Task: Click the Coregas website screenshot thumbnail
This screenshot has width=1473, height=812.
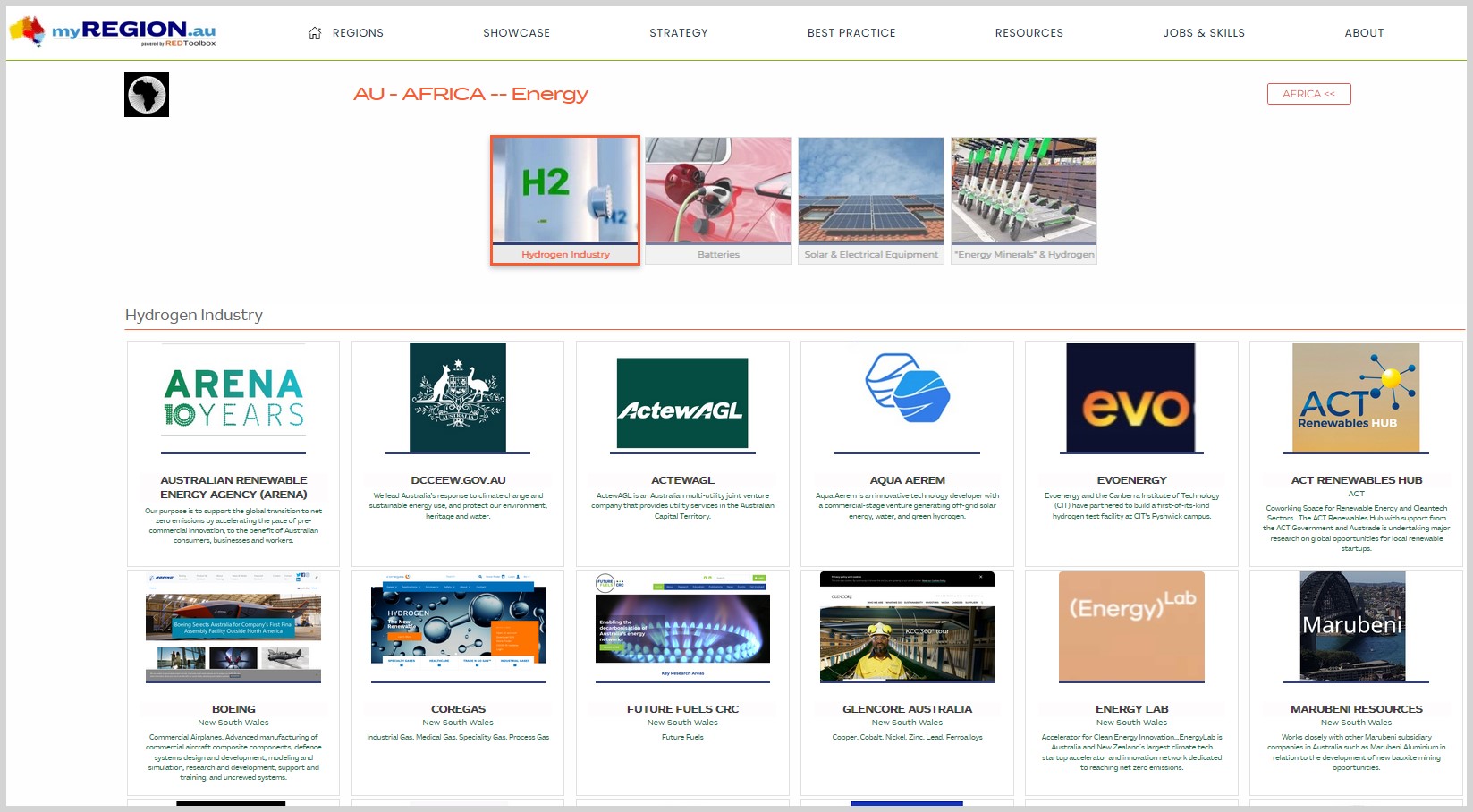Action: coord(458,626)
